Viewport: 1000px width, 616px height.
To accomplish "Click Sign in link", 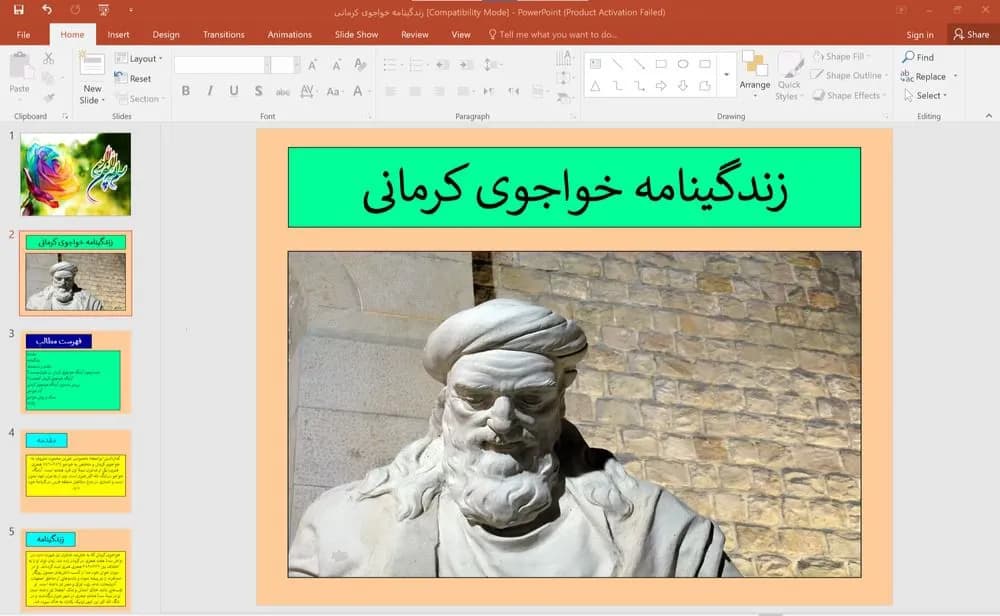I will click(x=920, y=34).
